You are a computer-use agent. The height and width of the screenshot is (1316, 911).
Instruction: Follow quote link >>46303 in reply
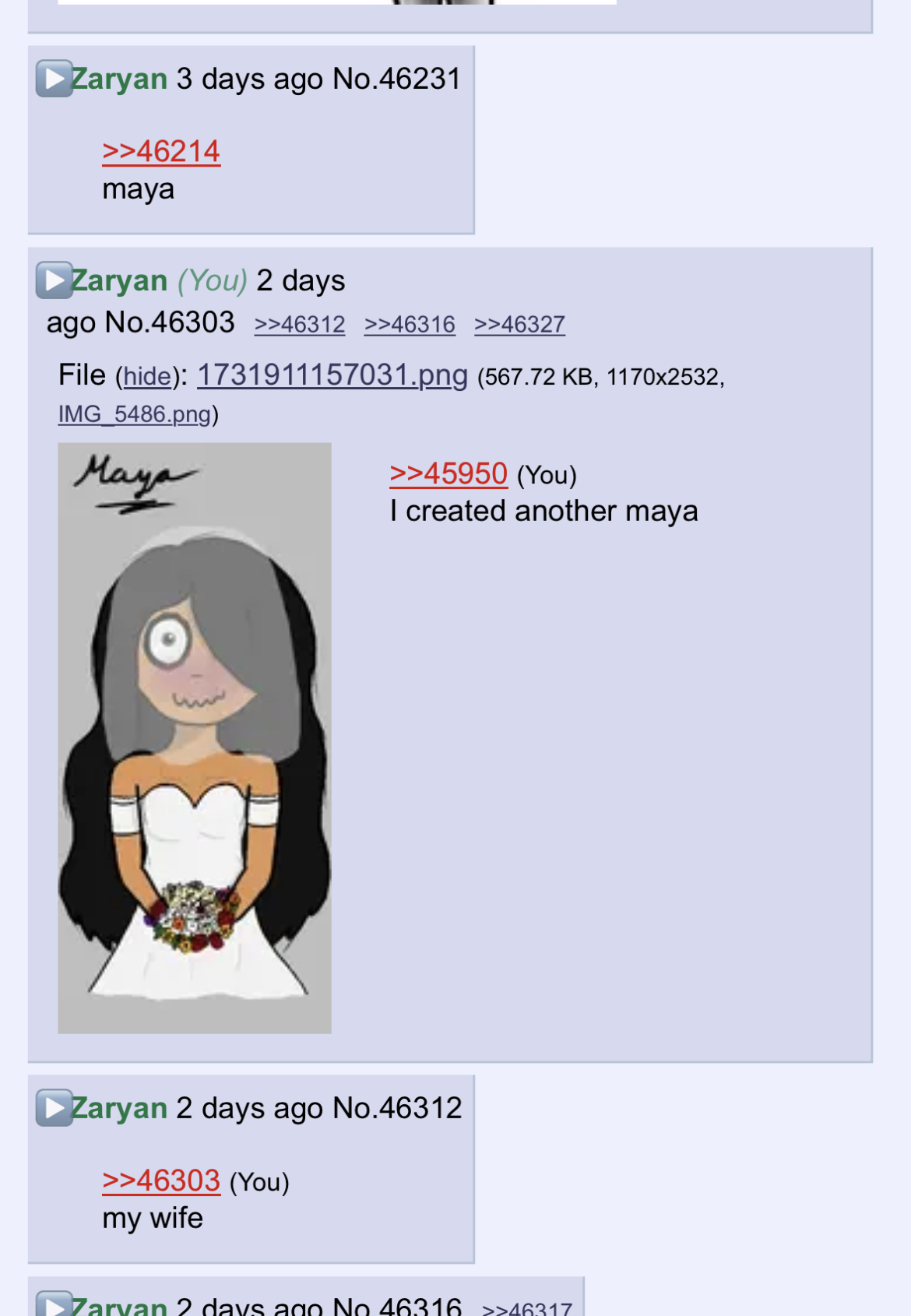click(161, 1181)
